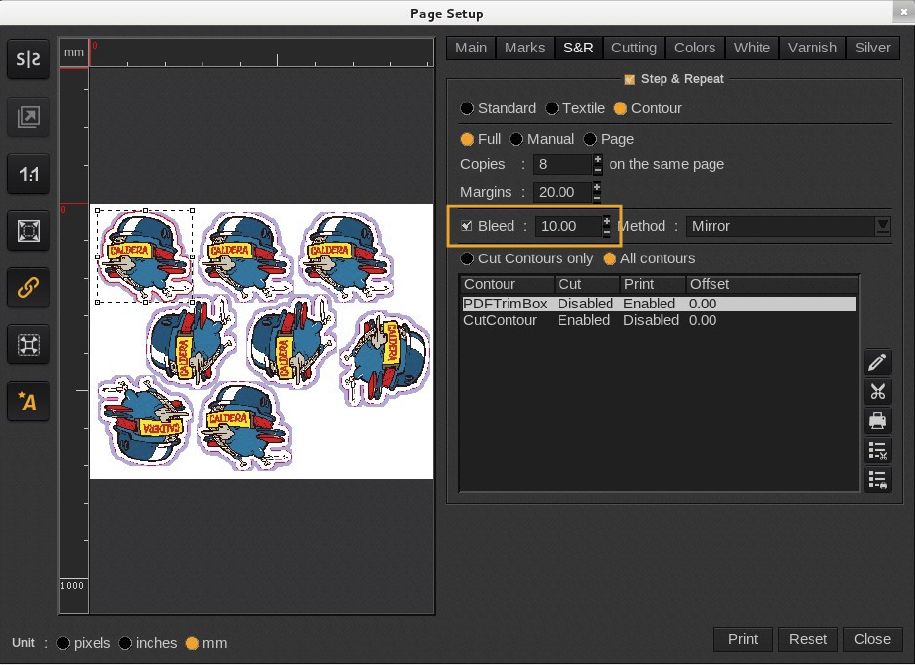Switch to the Varnish tab
The width and height of the screenshot is (915, 665).
click(x=812, y=48)
